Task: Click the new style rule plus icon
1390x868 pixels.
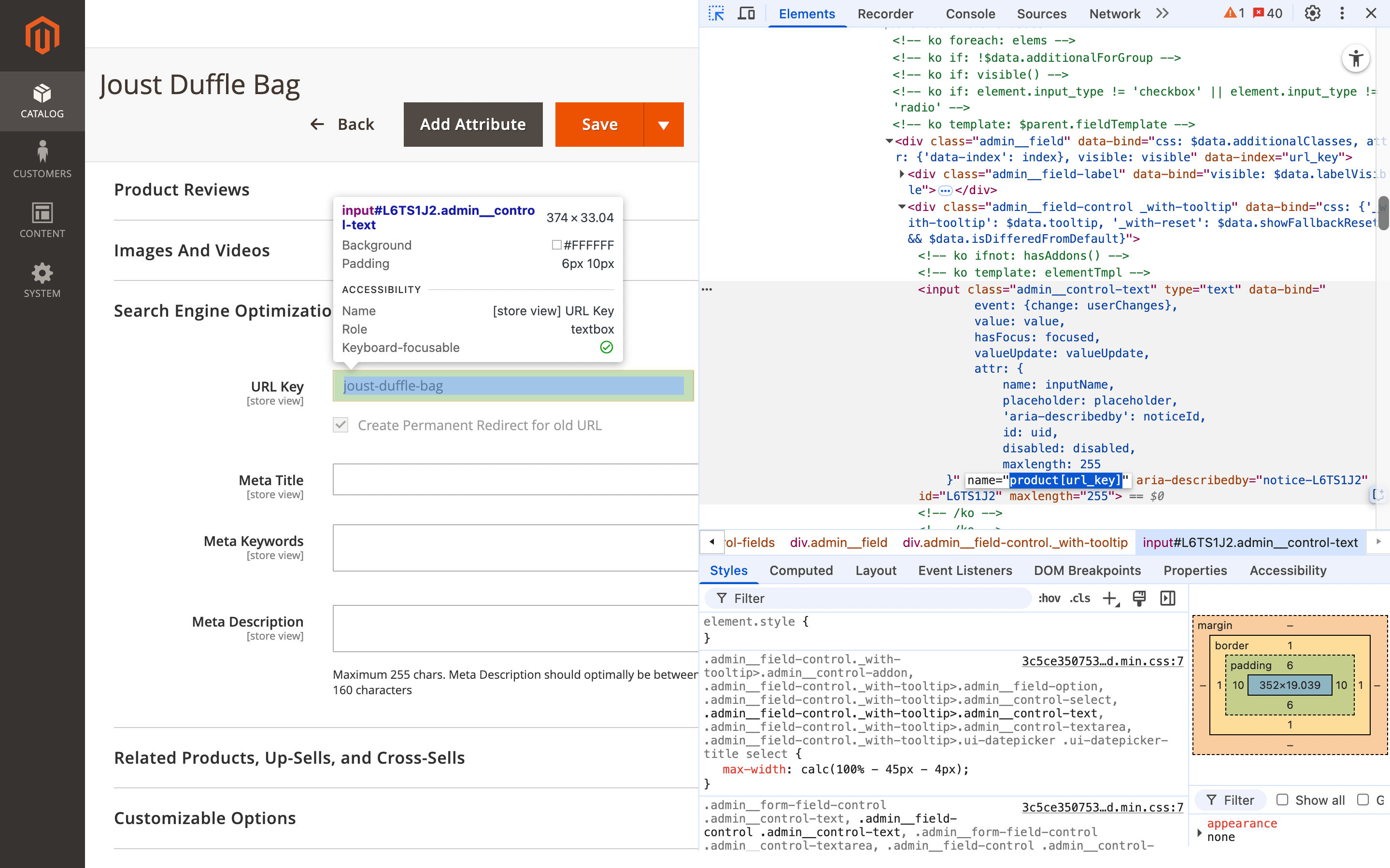Action: (1110, 598)
